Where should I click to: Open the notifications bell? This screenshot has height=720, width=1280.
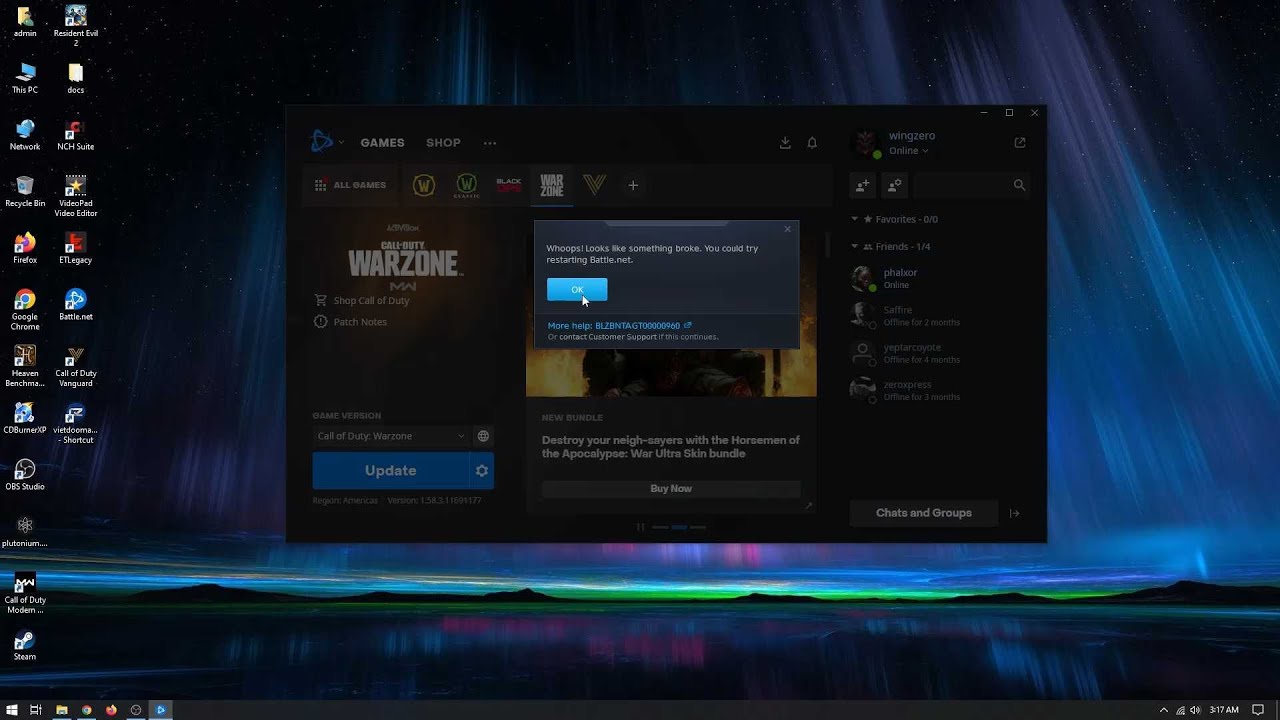pos(812,143)
